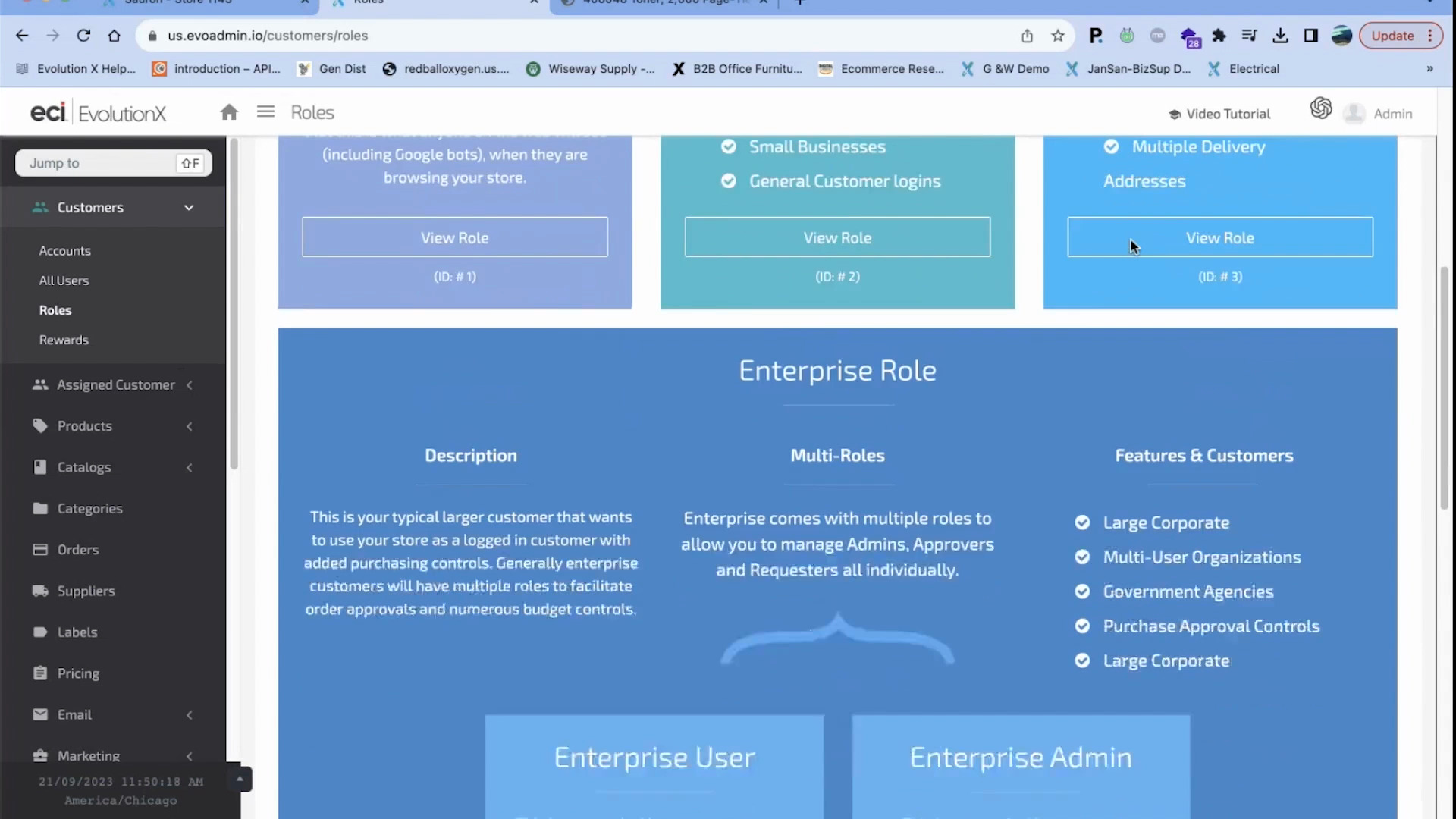Click the Government Agencies check mark

[x=1082, y=591]
